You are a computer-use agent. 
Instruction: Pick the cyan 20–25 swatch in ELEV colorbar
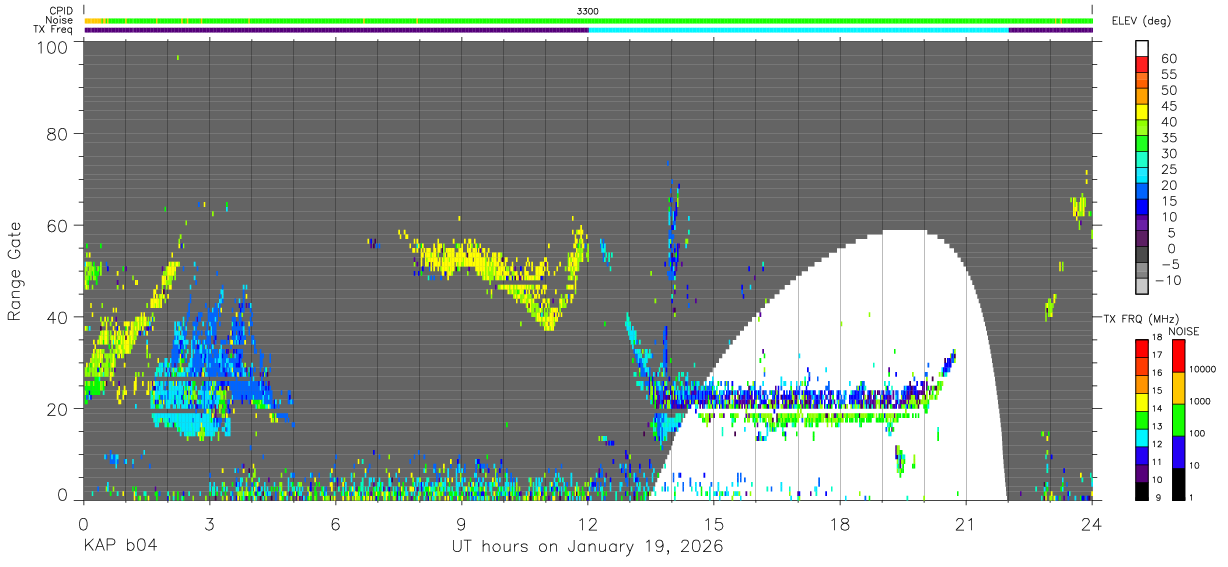1142,177
